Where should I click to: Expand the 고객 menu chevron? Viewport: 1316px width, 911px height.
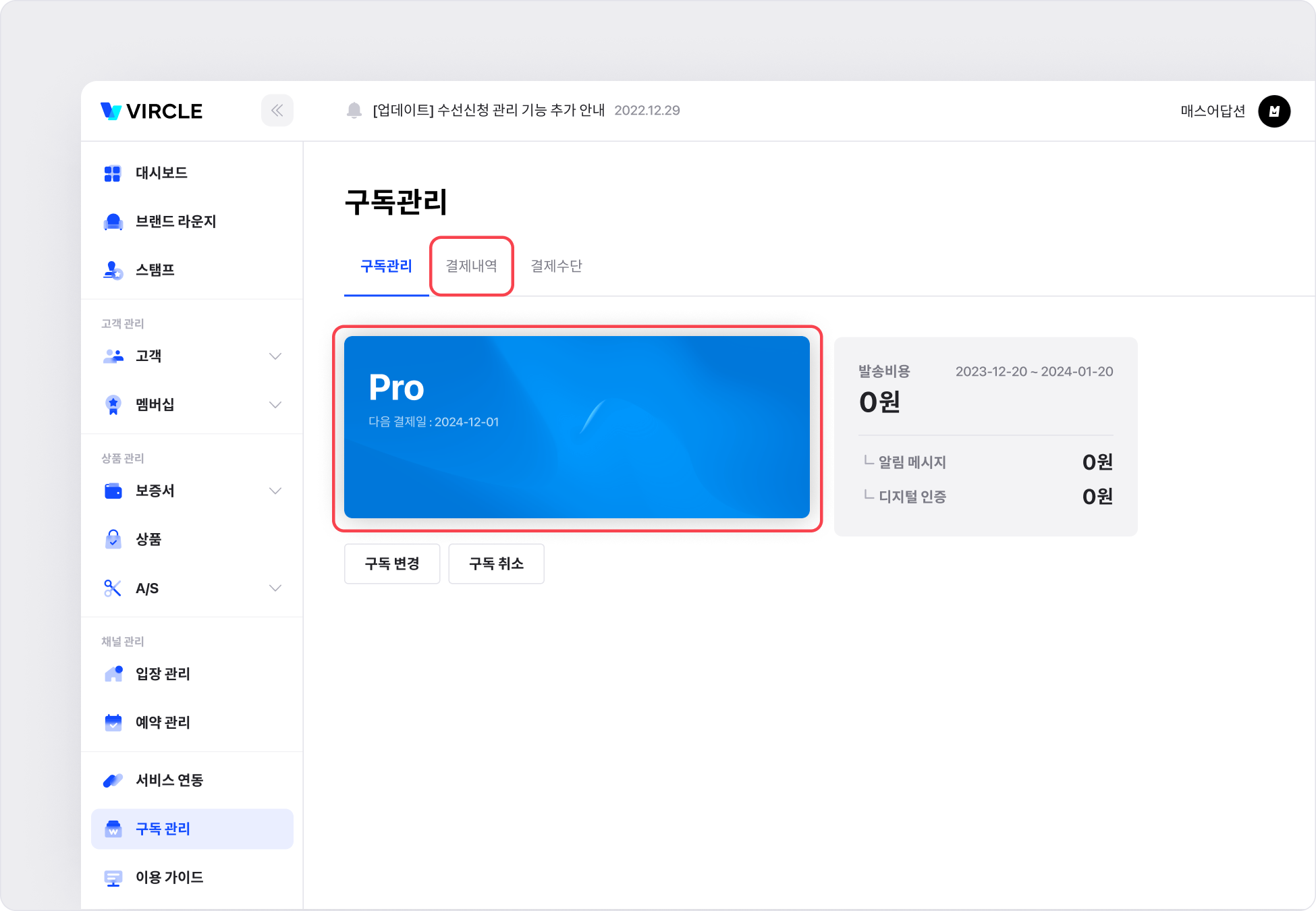point(275,356)
